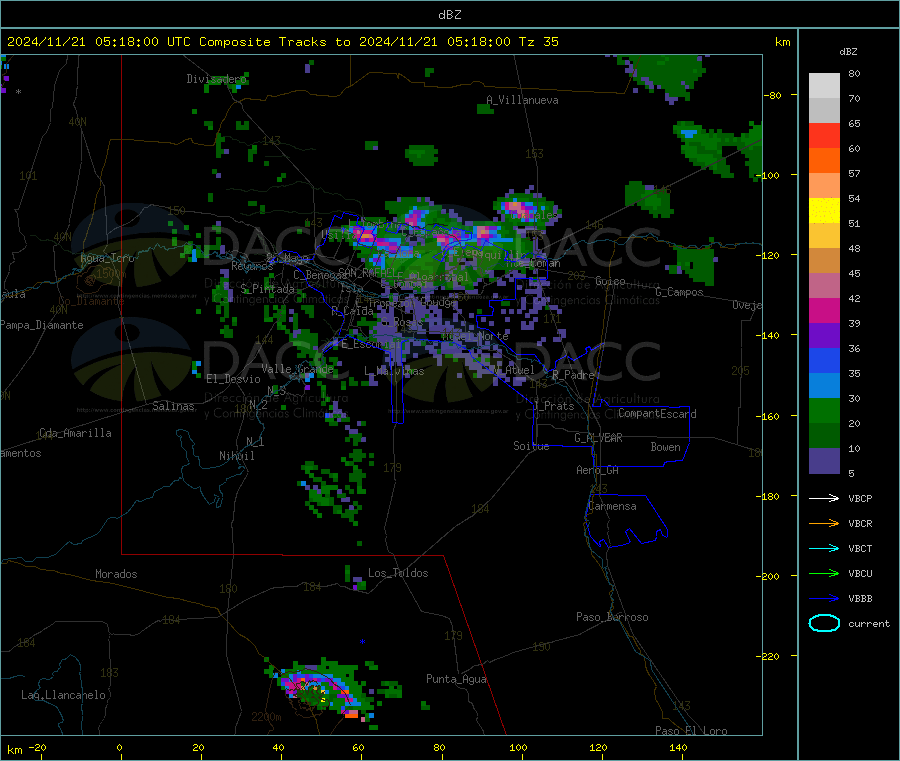900x761 pixels.
Task: Click the 'Morados' place label
Action: 116,574
